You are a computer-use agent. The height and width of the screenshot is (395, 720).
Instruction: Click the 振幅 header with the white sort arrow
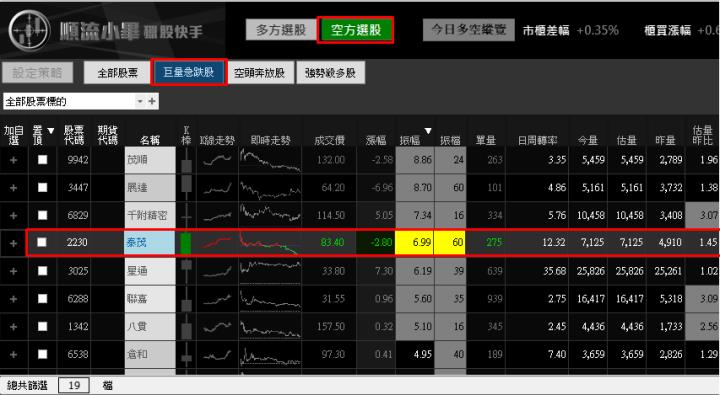[x=415, y=136]
